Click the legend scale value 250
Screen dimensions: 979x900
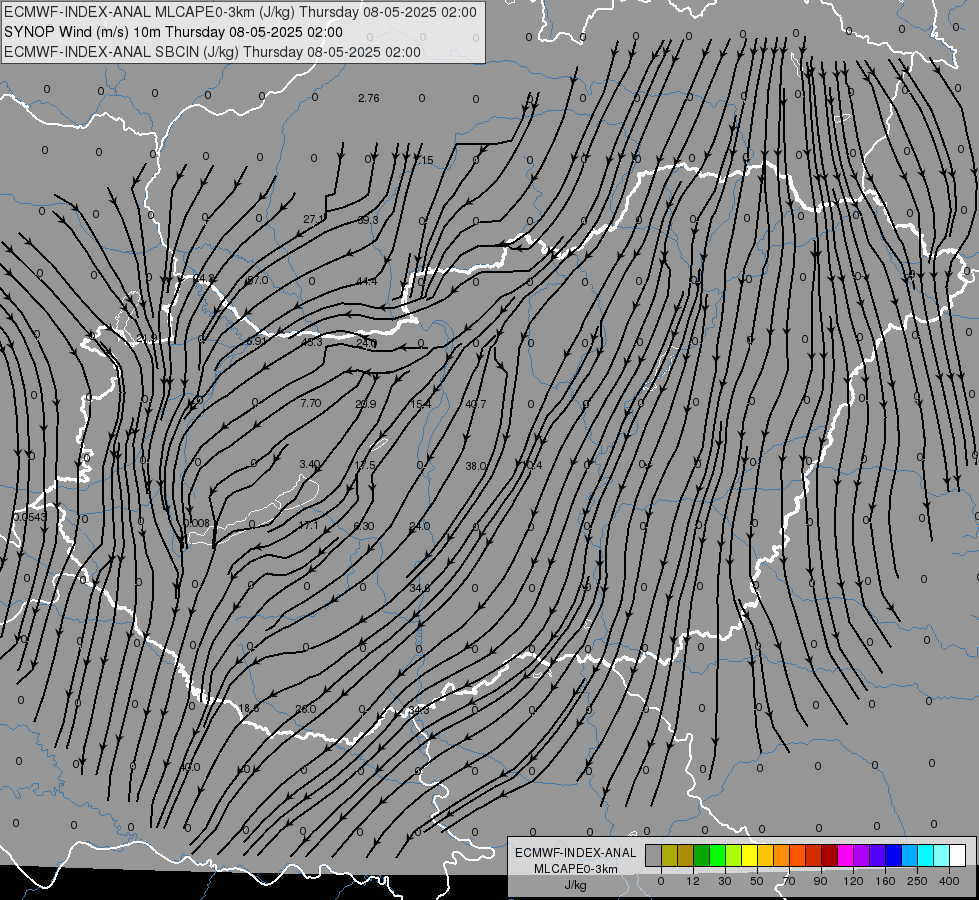[917, 881]
